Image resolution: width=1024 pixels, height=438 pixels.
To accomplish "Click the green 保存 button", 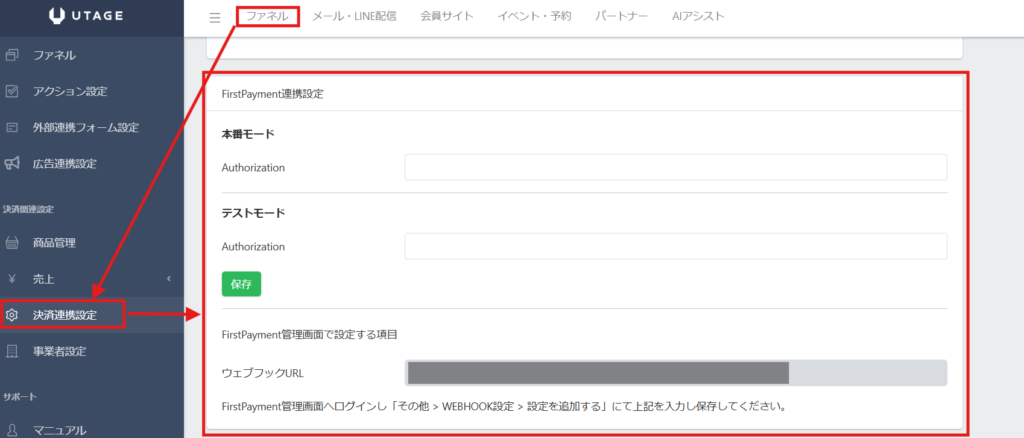I will click(241, 284).
